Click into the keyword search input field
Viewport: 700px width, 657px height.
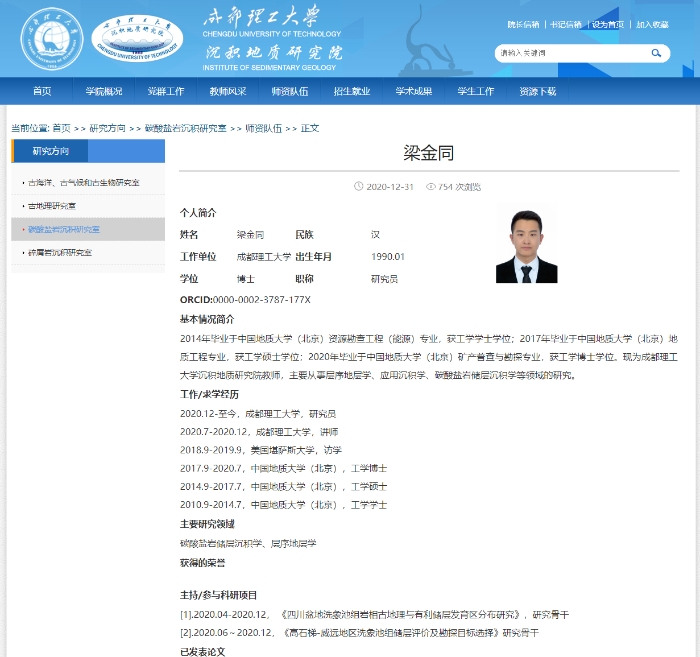point(570,53)
